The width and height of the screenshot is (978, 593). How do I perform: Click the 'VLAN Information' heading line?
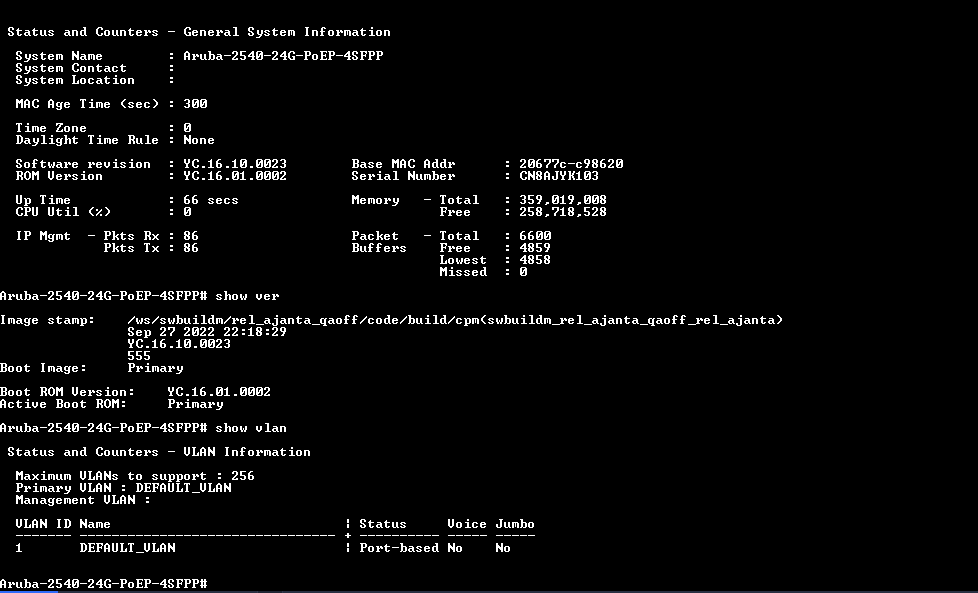point(159,452)
